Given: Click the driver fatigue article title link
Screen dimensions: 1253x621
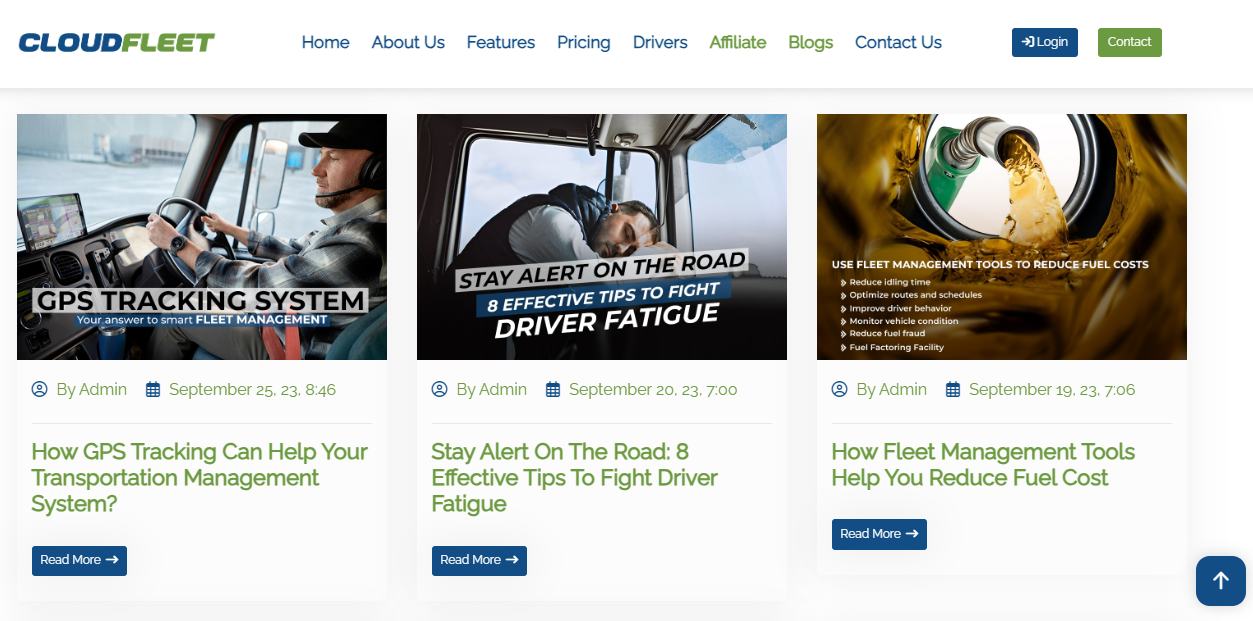Looking at the screenshot, I should point(573,477).
